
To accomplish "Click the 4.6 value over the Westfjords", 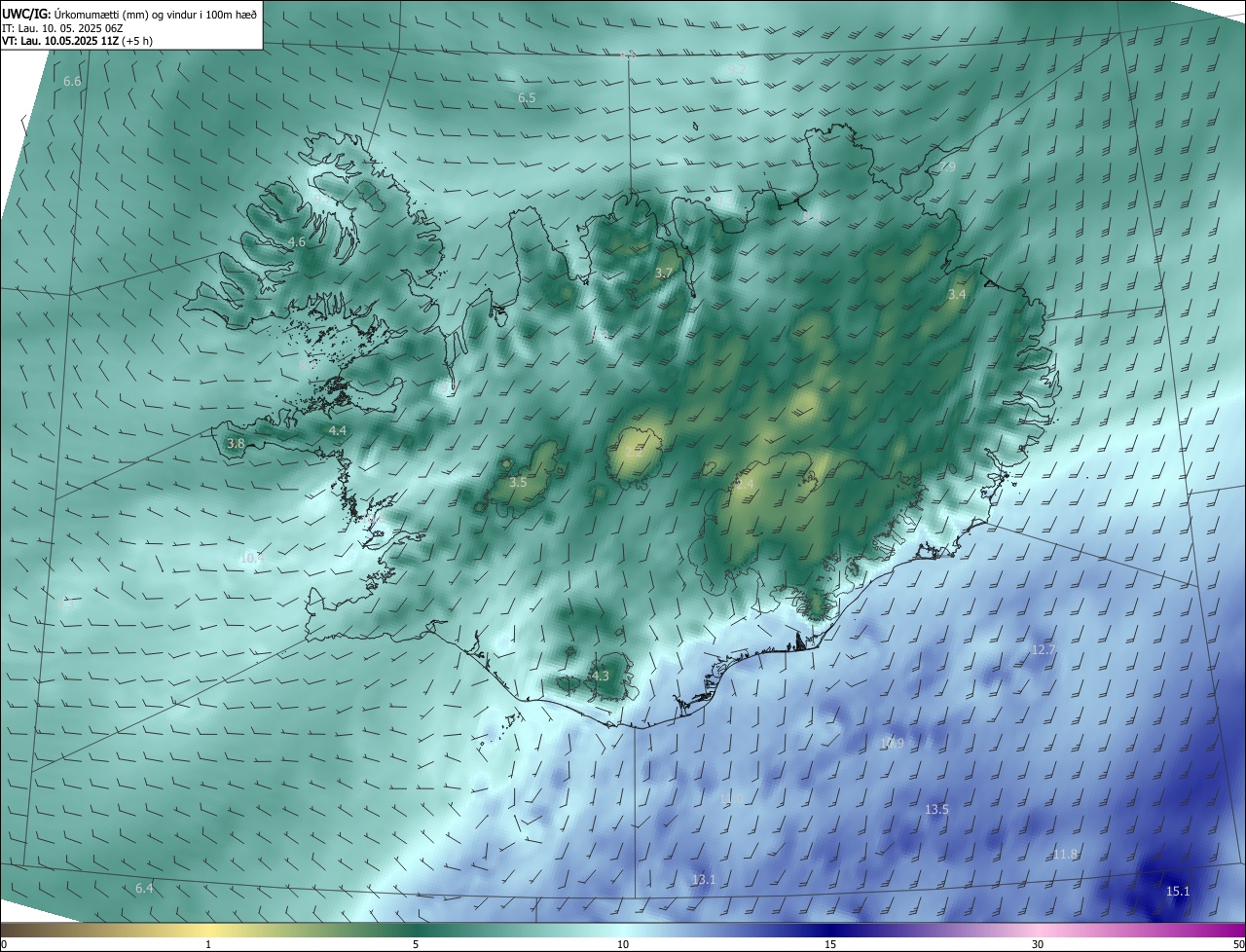I will tap(297, 242).
